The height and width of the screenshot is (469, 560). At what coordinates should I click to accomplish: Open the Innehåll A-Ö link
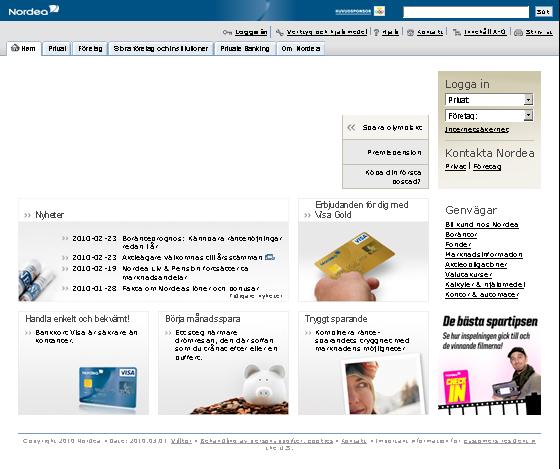tap(485, 32)
